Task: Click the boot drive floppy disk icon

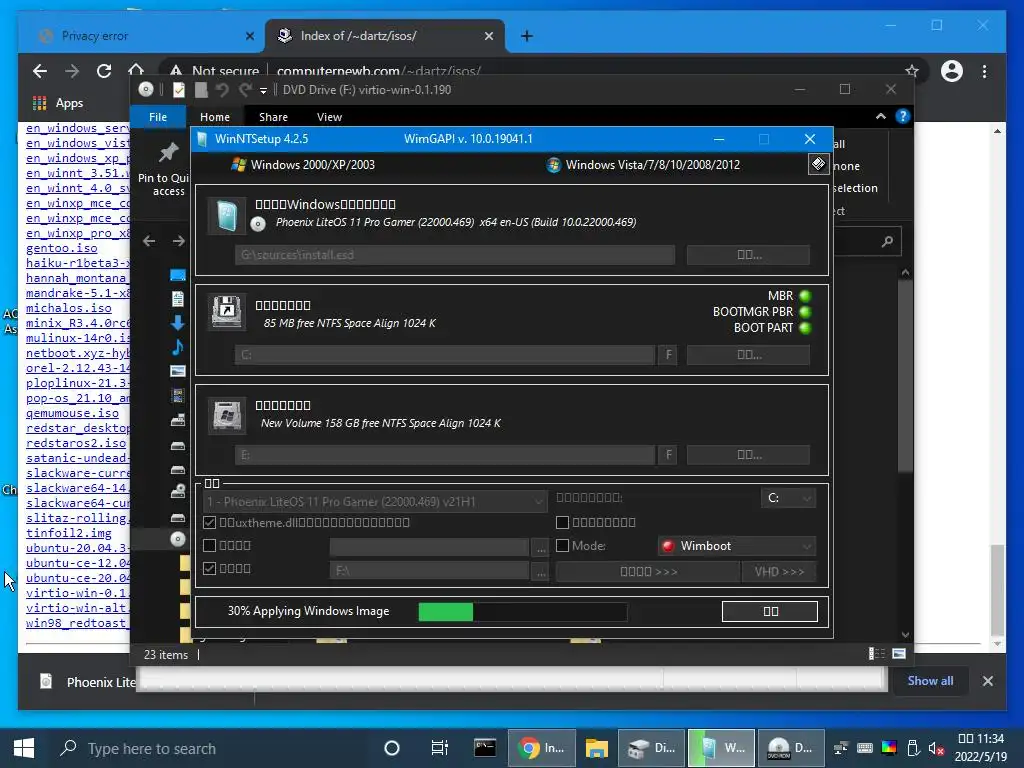Action: click(227, 312)
